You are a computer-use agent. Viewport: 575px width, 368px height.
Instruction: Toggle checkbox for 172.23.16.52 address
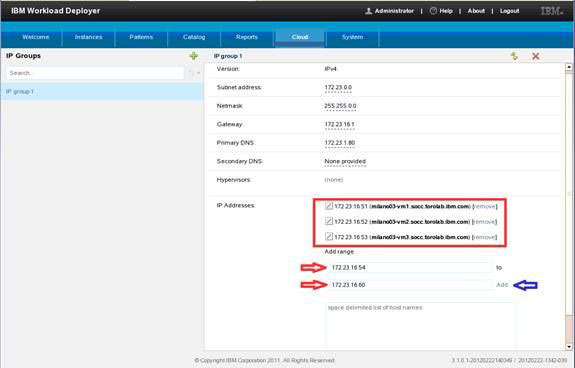[x=329, y=221]
